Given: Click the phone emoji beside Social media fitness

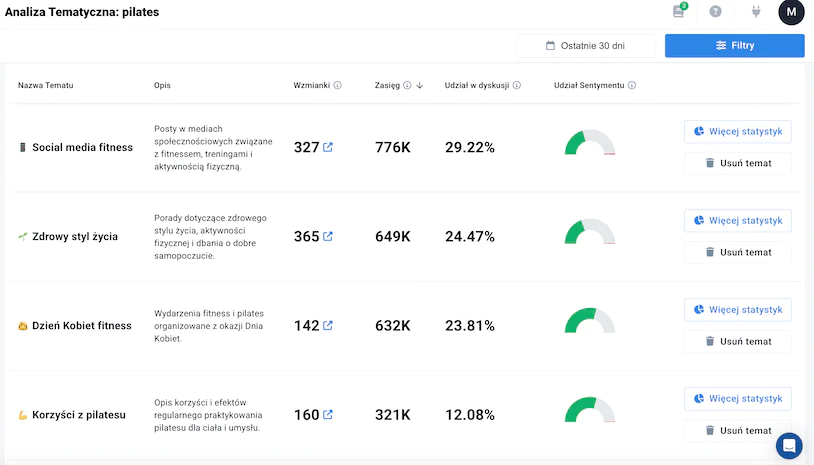Looking at the screenshot, I should point(22,147).
